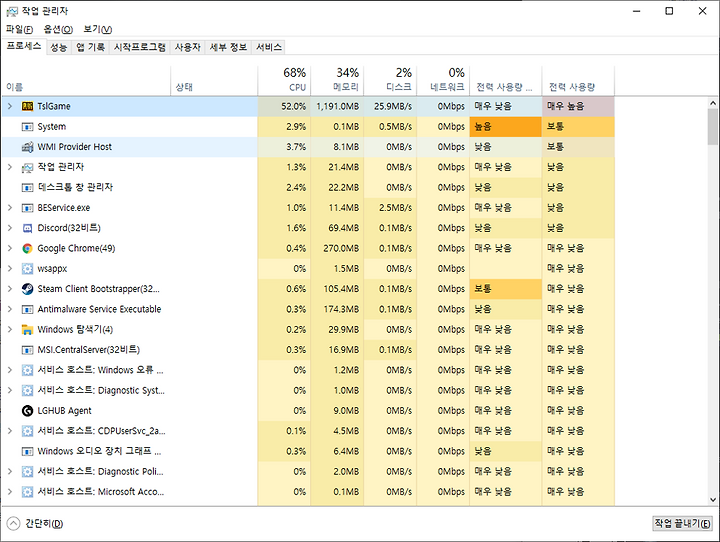
Task: Expand the Steam Client Bootstrapper group
Action: coord(10,289)
